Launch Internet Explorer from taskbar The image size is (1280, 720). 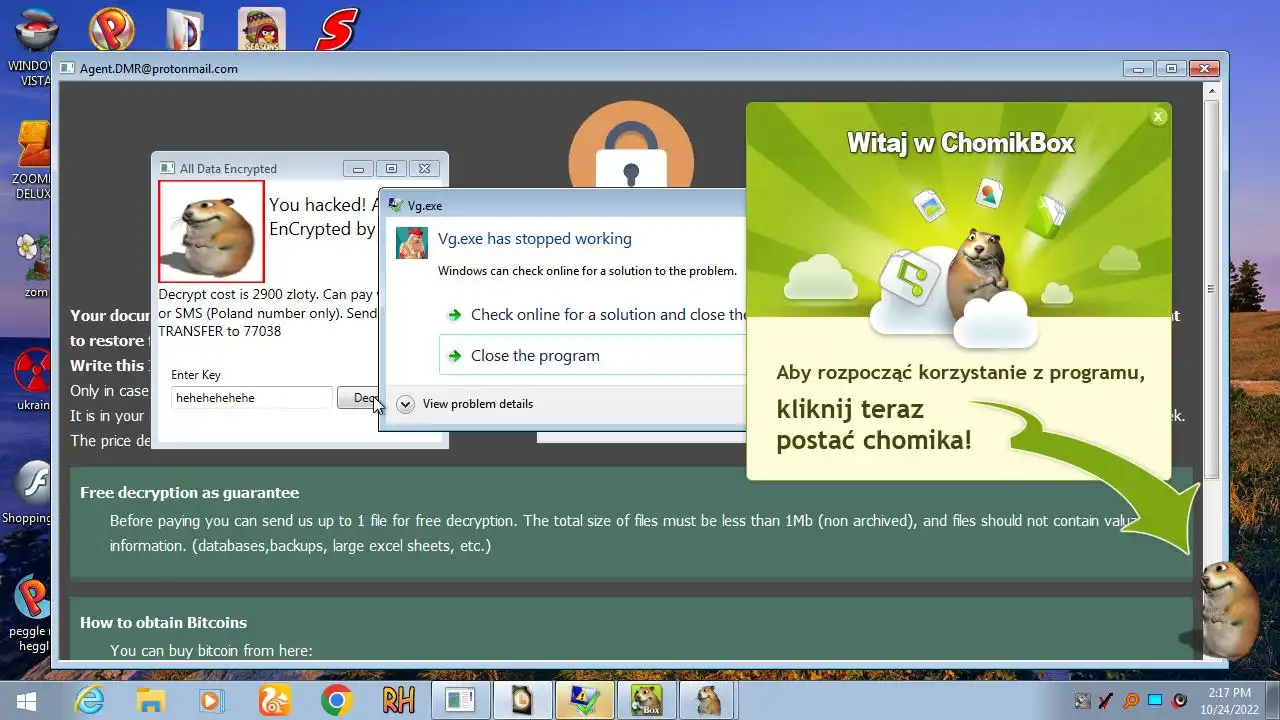point(90,700)
